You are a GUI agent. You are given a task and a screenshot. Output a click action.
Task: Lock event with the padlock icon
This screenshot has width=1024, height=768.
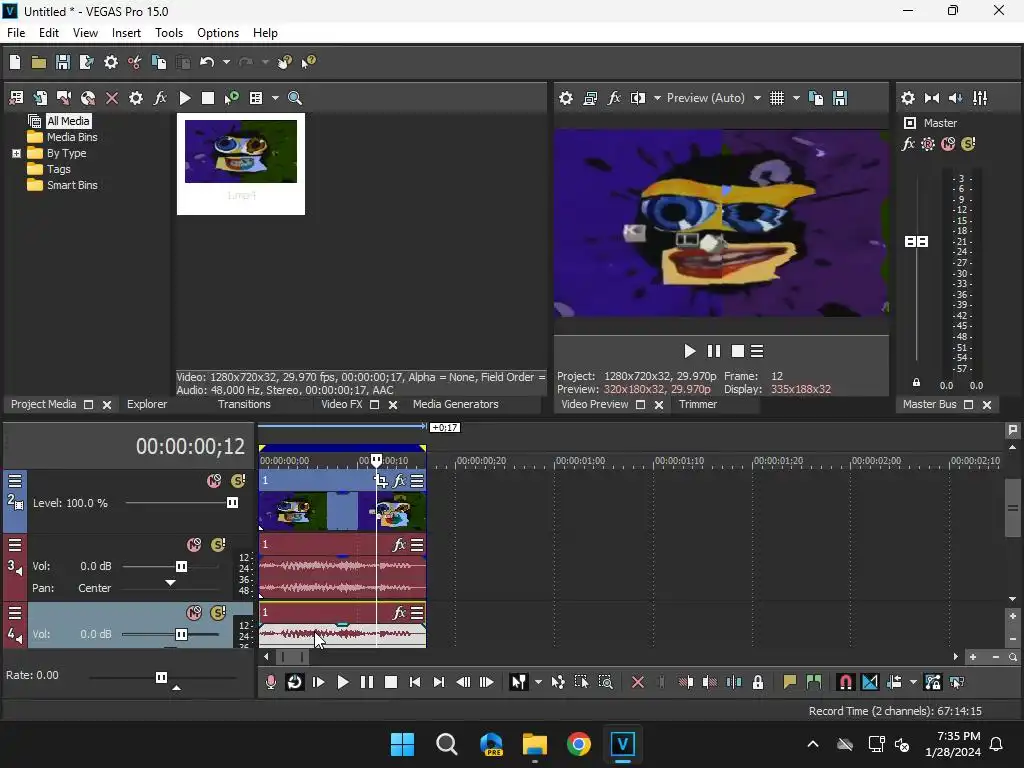(758, 682)
